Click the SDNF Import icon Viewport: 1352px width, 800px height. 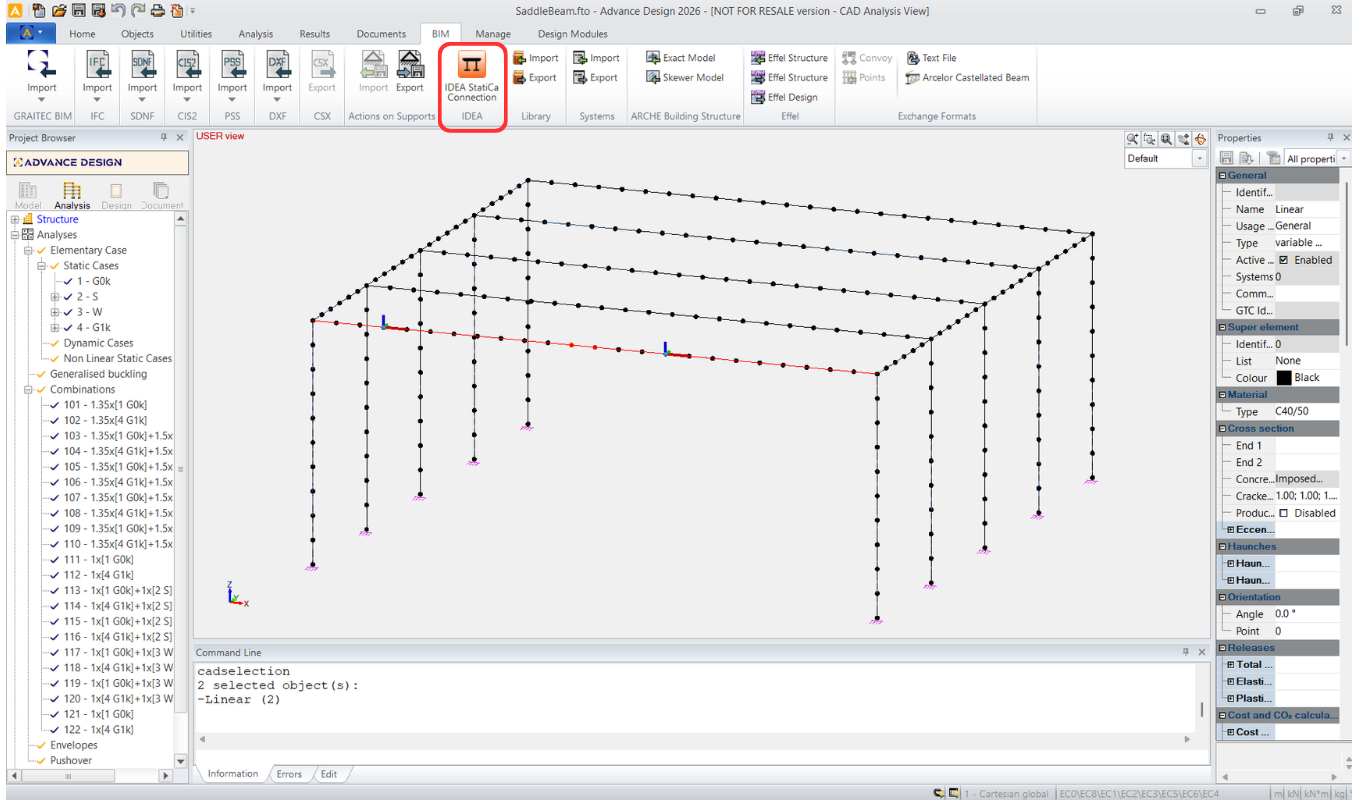(x=142, y=64)
